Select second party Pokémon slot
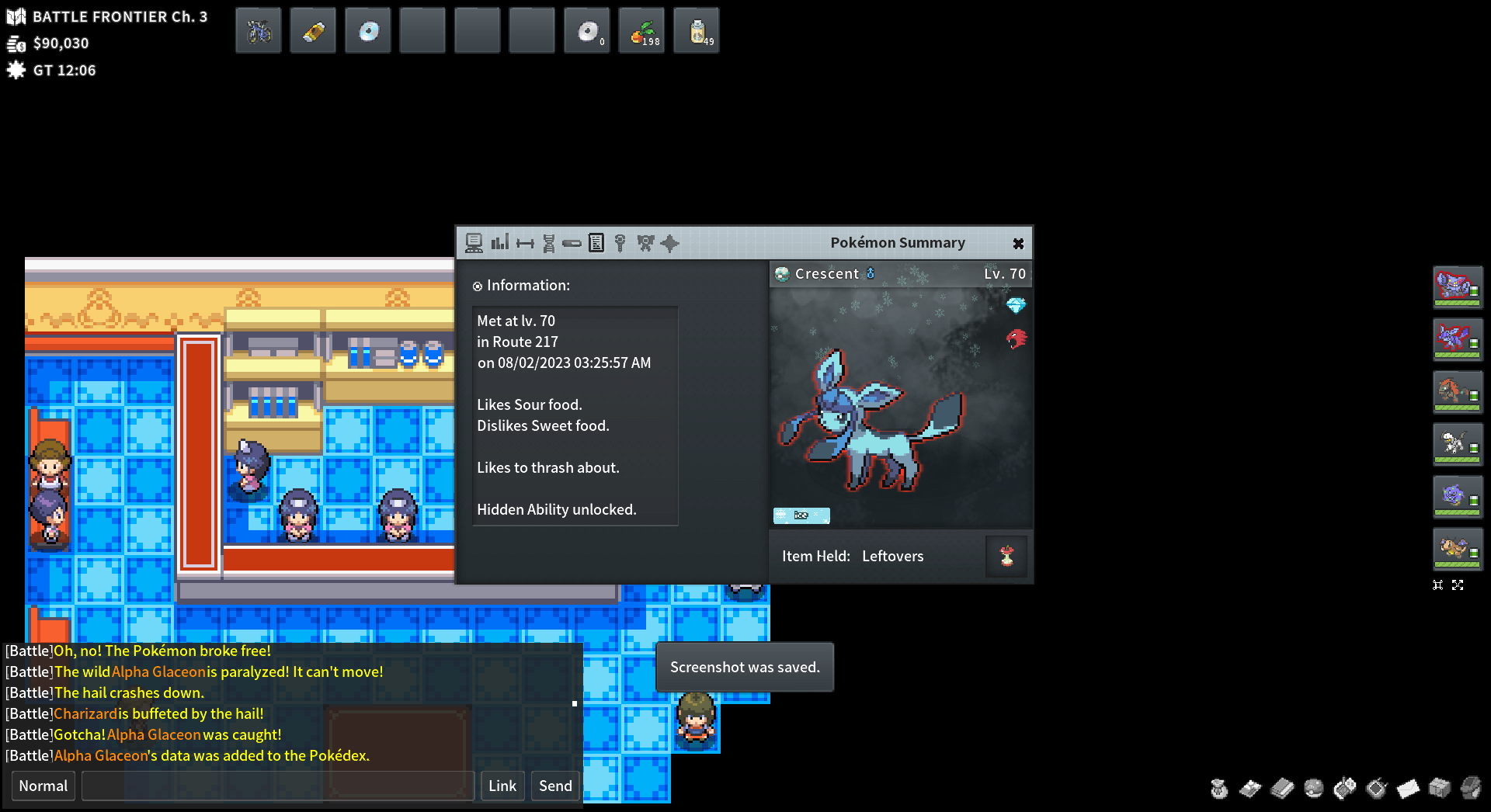Viewport: 1491px width, 812px height. [1458, 340]
